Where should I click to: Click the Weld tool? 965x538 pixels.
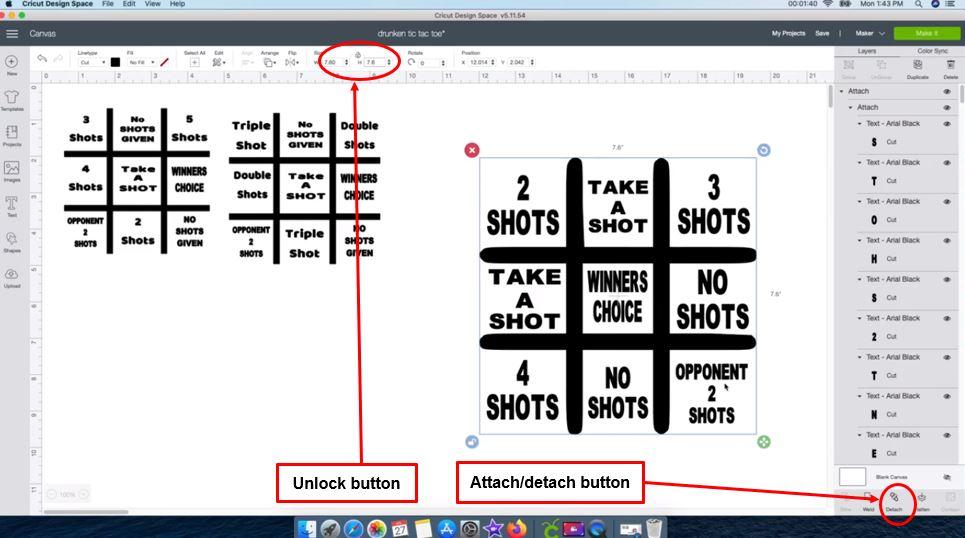(868, 502)
